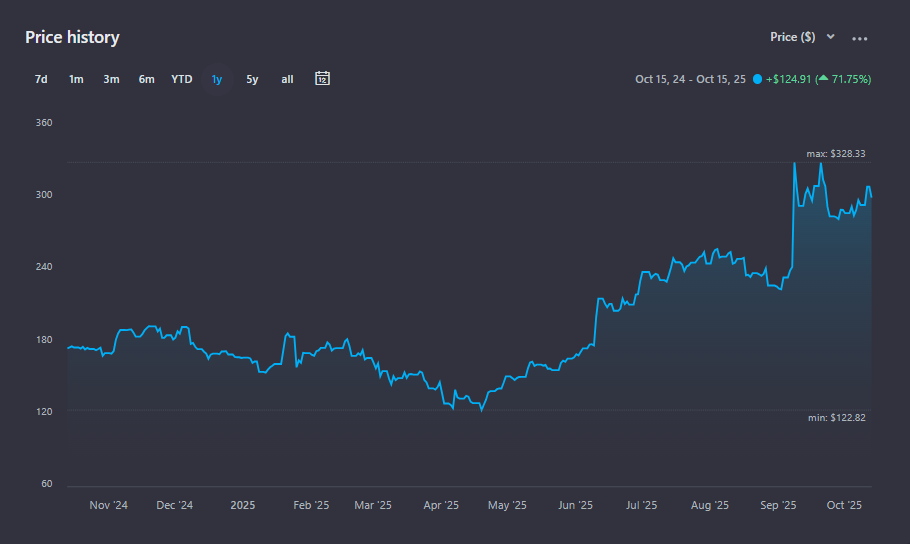Click the Oct 15, 24 - Oct 15, 25 date range

coord(690,79)
